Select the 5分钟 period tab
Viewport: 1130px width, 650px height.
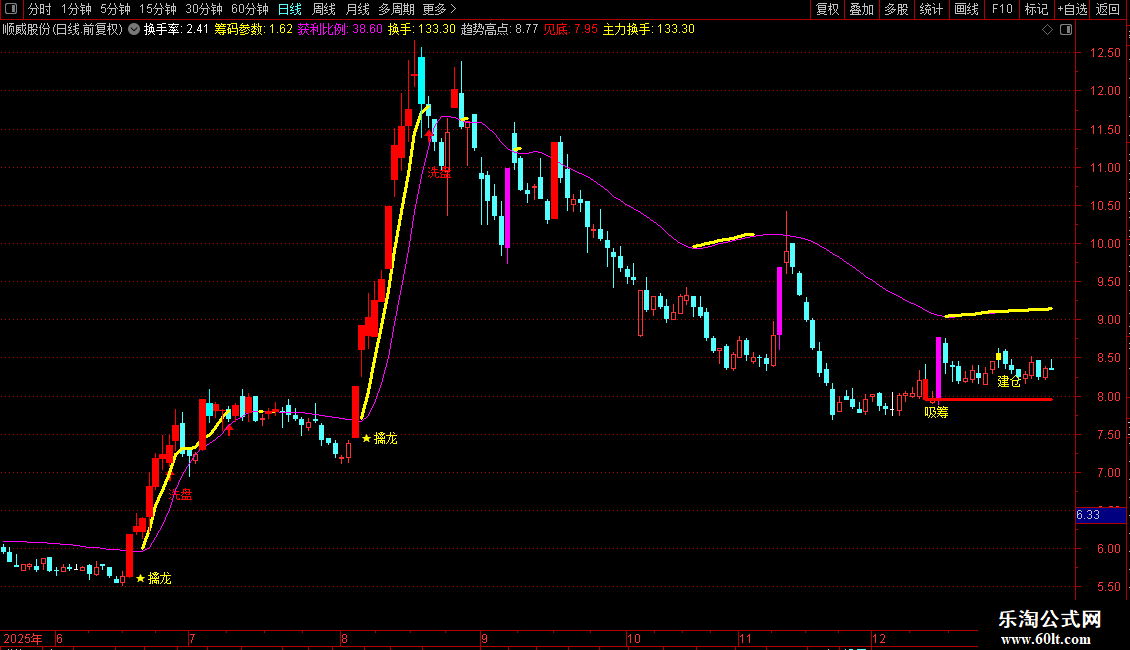115,9
